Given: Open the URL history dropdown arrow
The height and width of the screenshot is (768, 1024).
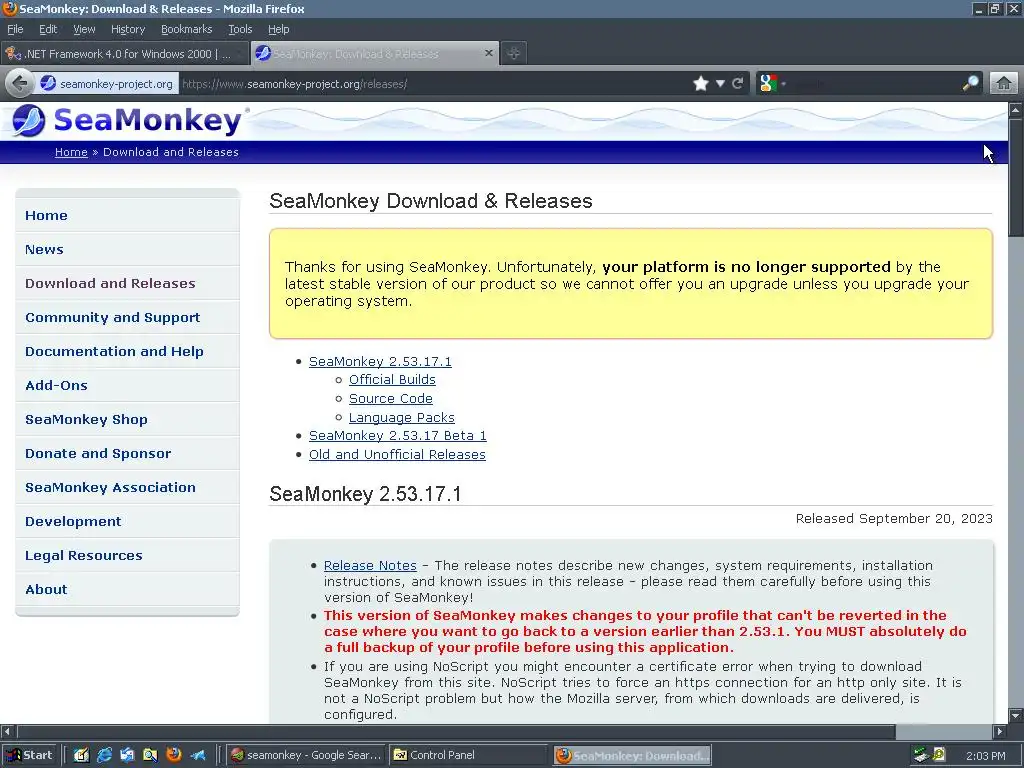Looking at the screenshot, I should [x=720, y=84].
